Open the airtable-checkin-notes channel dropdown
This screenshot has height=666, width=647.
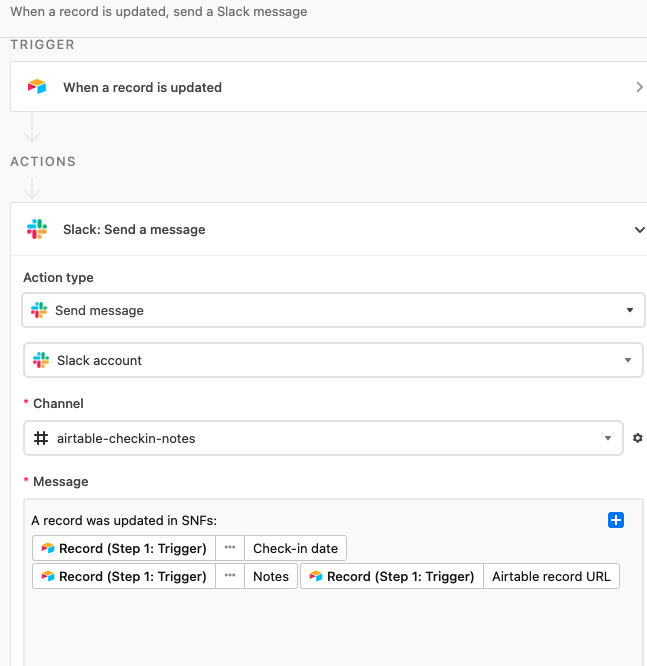click(x=323, y=438)
